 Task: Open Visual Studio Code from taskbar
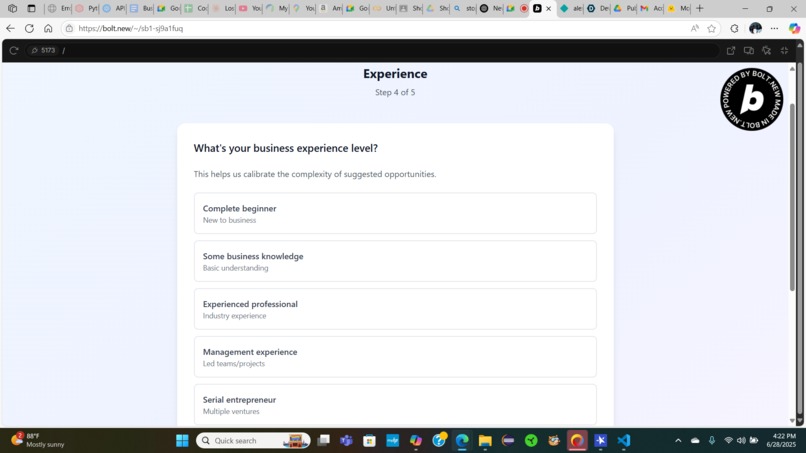[624, 441]
